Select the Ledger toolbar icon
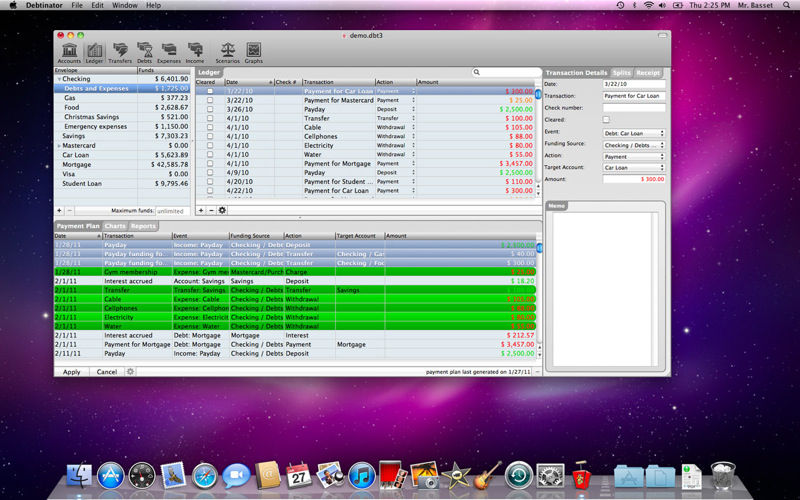 coord(94,53)
